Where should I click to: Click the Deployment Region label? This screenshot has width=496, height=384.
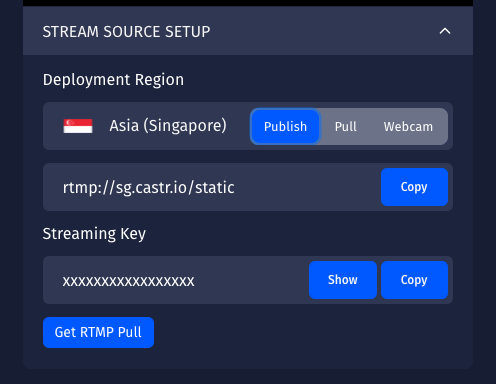pyautogui.click(x=113, y=80)
